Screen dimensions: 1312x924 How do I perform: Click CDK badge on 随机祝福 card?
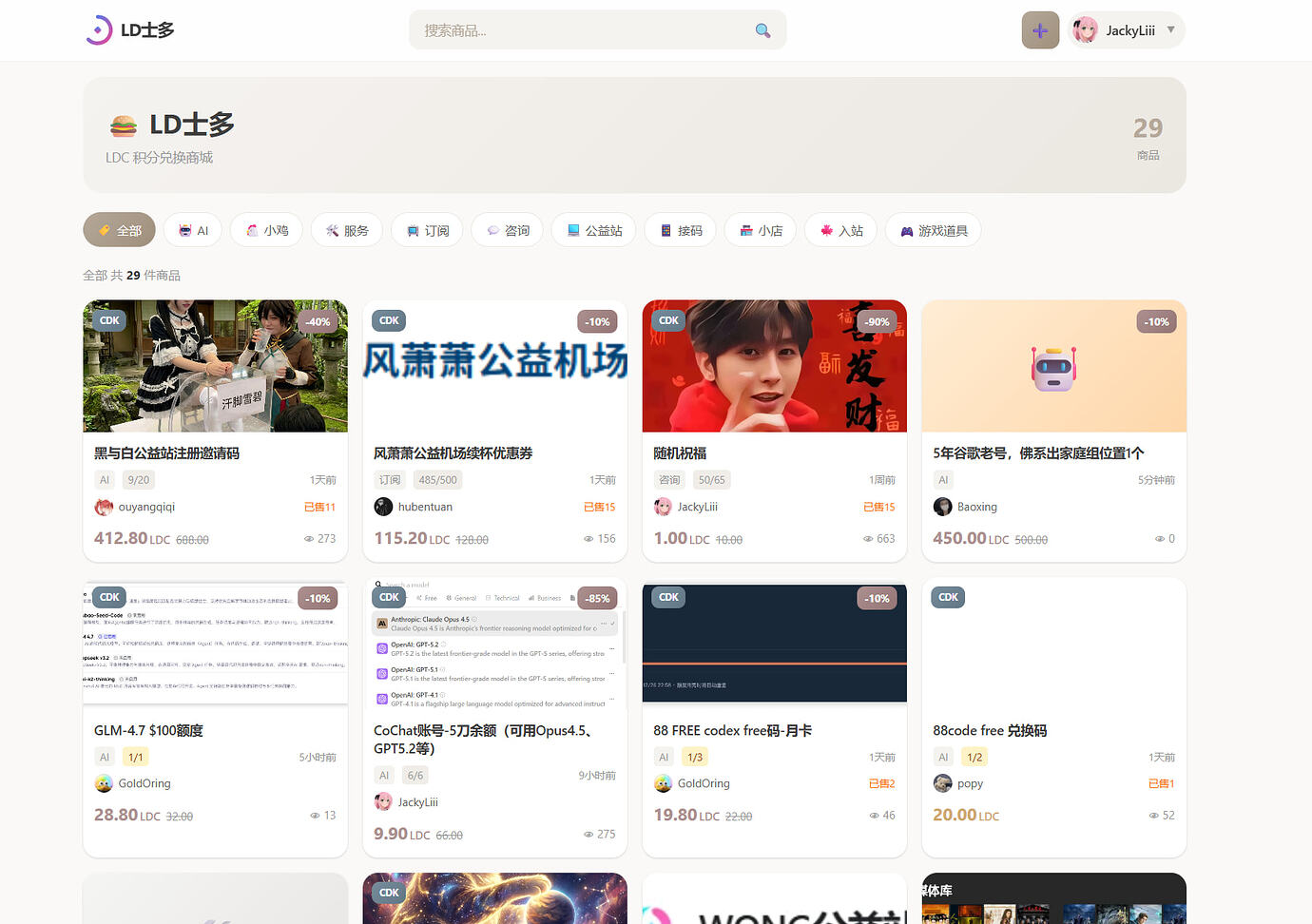(x=668, y=320)
